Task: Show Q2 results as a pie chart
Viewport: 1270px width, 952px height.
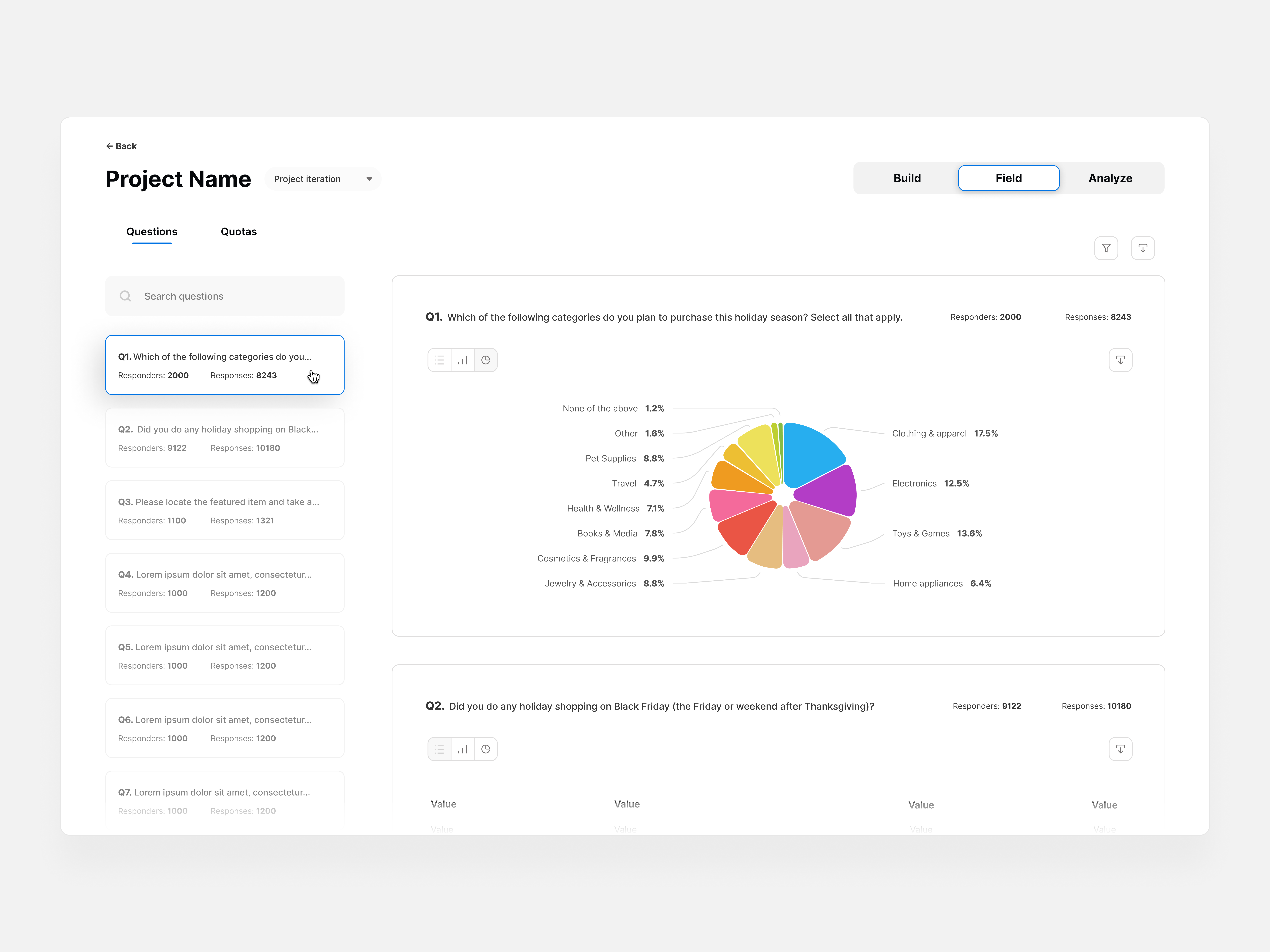Action: point(486,749)
